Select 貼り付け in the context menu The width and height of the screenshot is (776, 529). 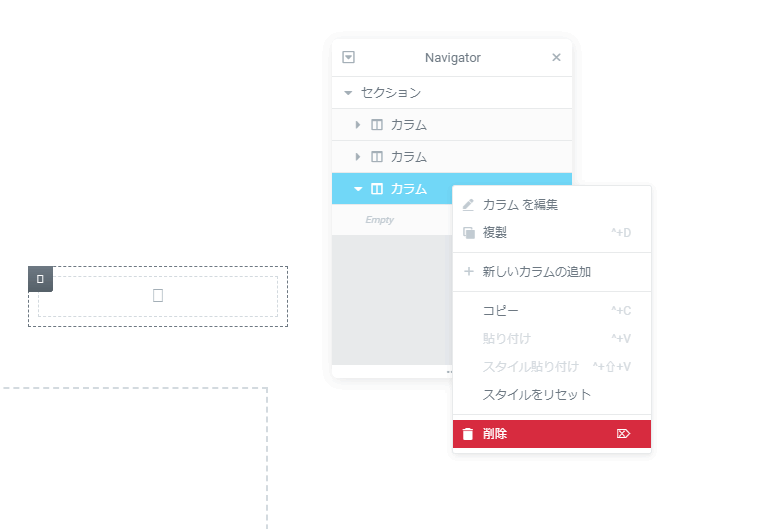click(506, 339)
